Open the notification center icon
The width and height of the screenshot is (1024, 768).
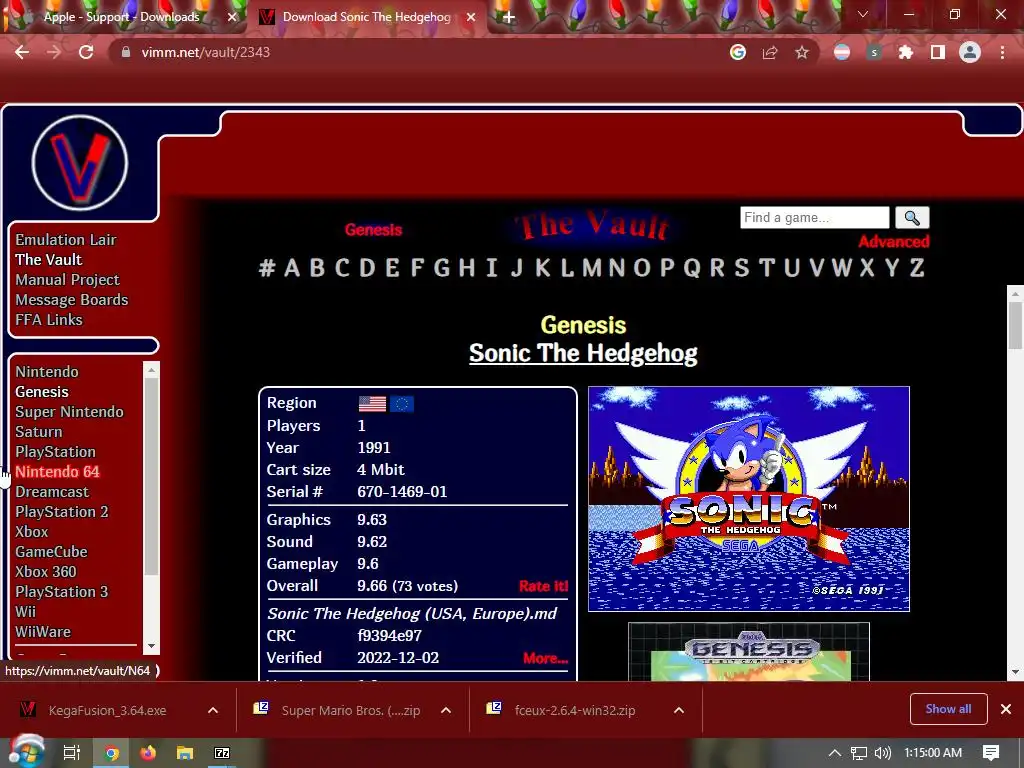click(x=991, y=752)
